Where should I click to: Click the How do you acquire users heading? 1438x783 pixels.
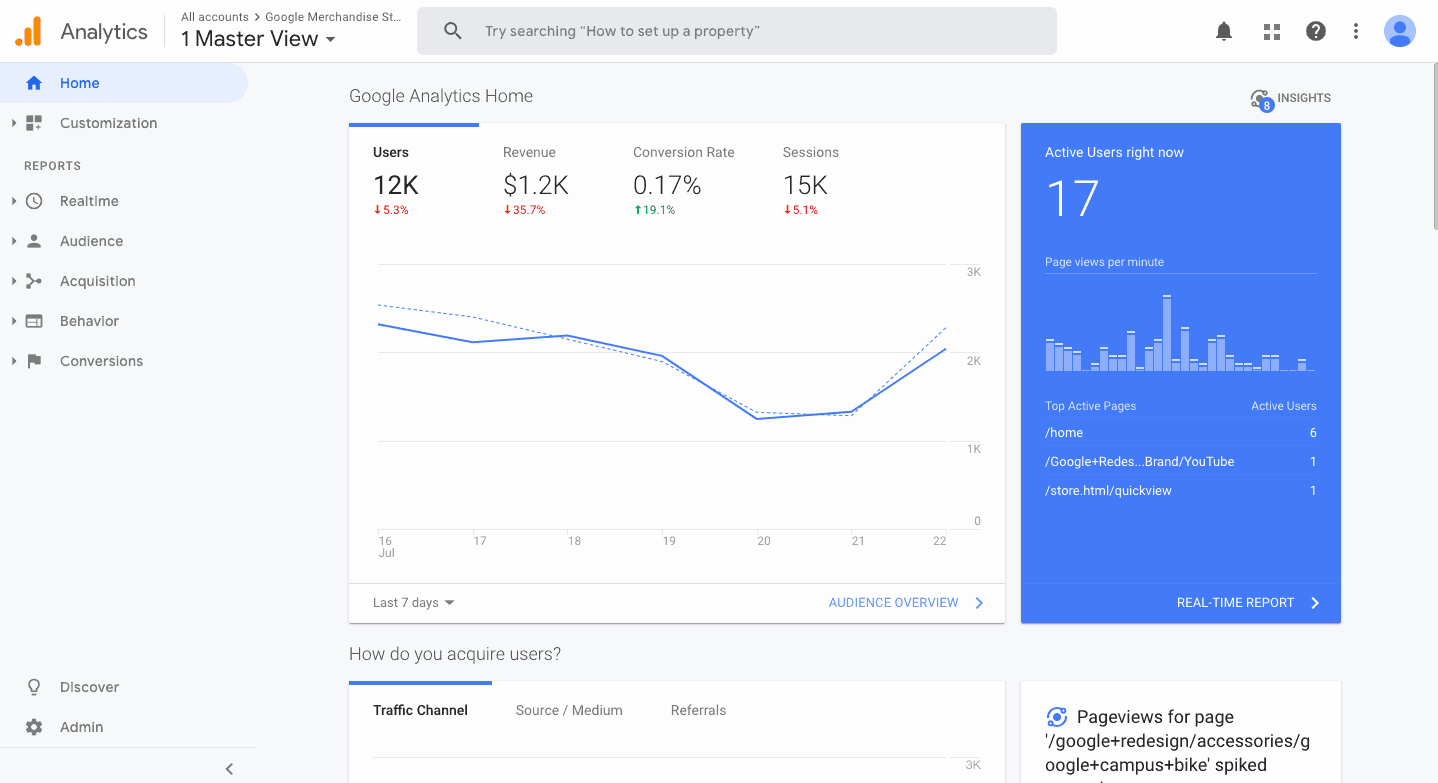click(x=455, y=654)
